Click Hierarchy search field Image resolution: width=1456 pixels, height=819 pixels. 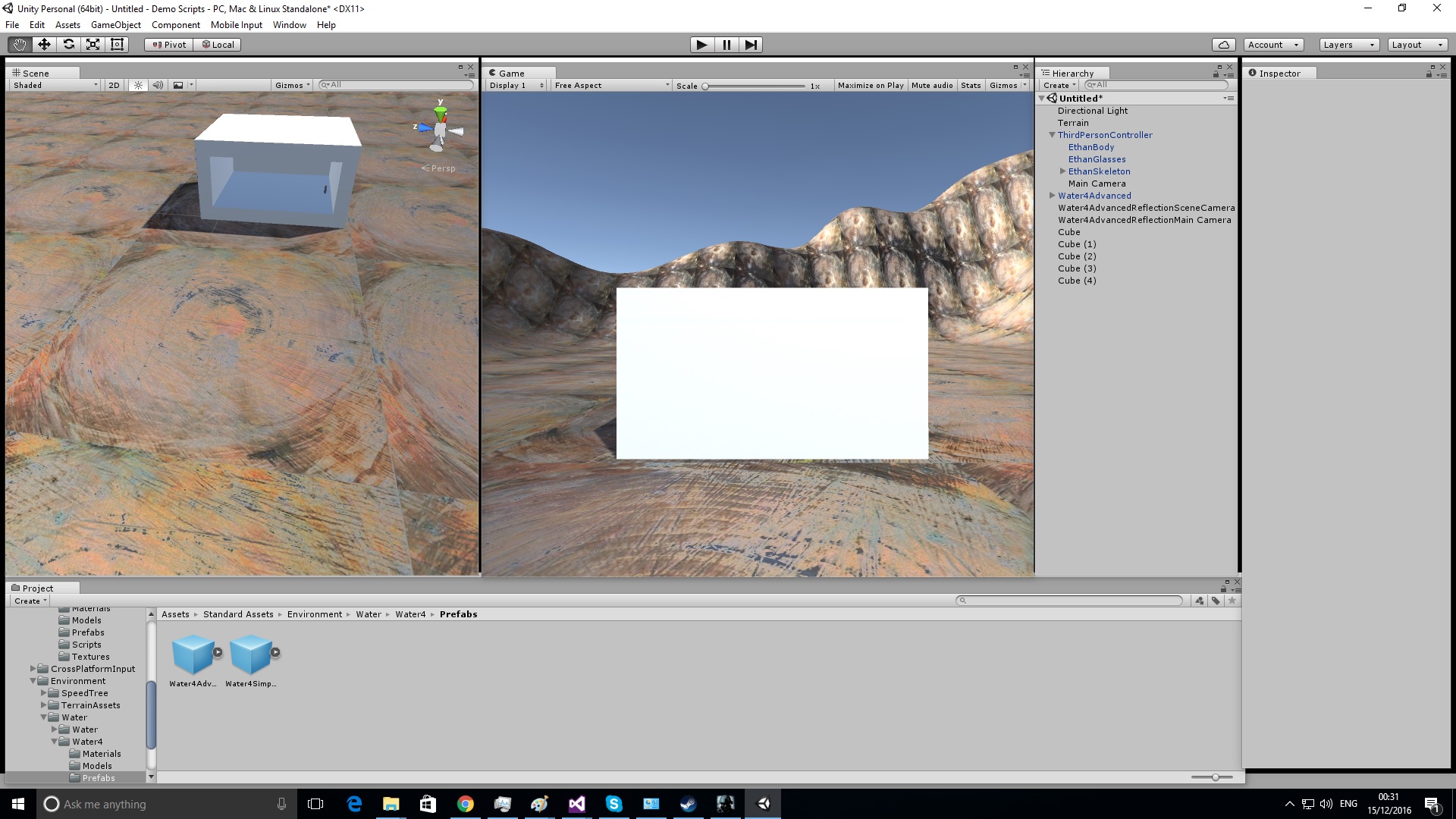1156,85
